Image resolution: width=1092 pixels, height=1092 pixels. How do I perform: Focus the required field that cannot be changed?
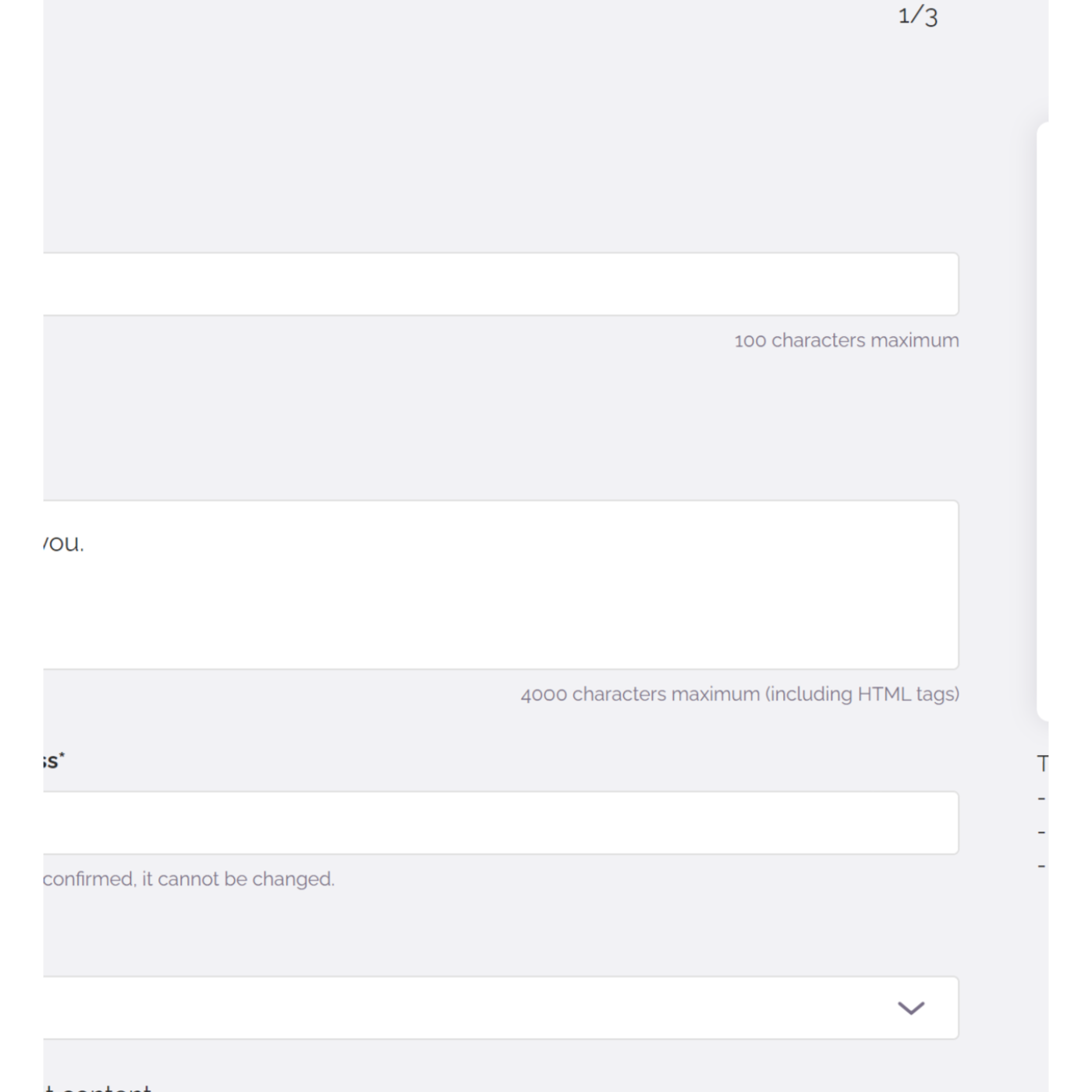[501, 823]
